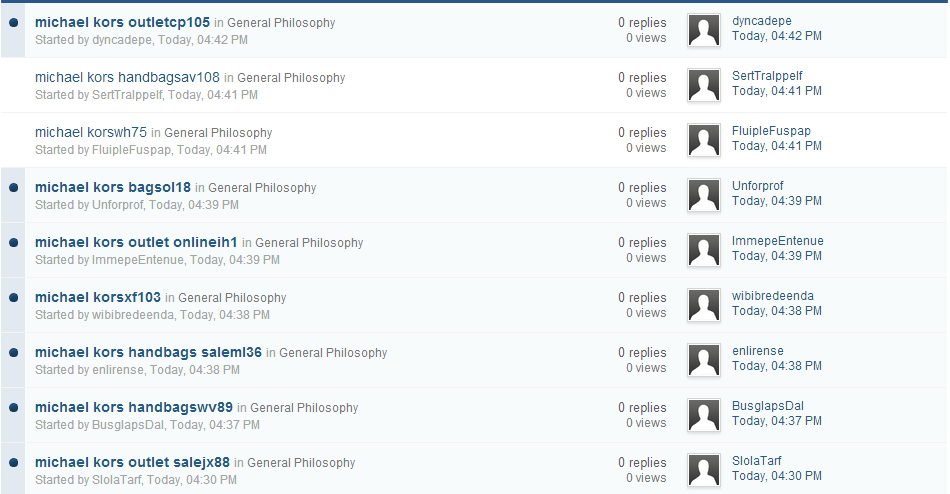Click the unread dot for michael kors outletcp105

tap(13, 22)
